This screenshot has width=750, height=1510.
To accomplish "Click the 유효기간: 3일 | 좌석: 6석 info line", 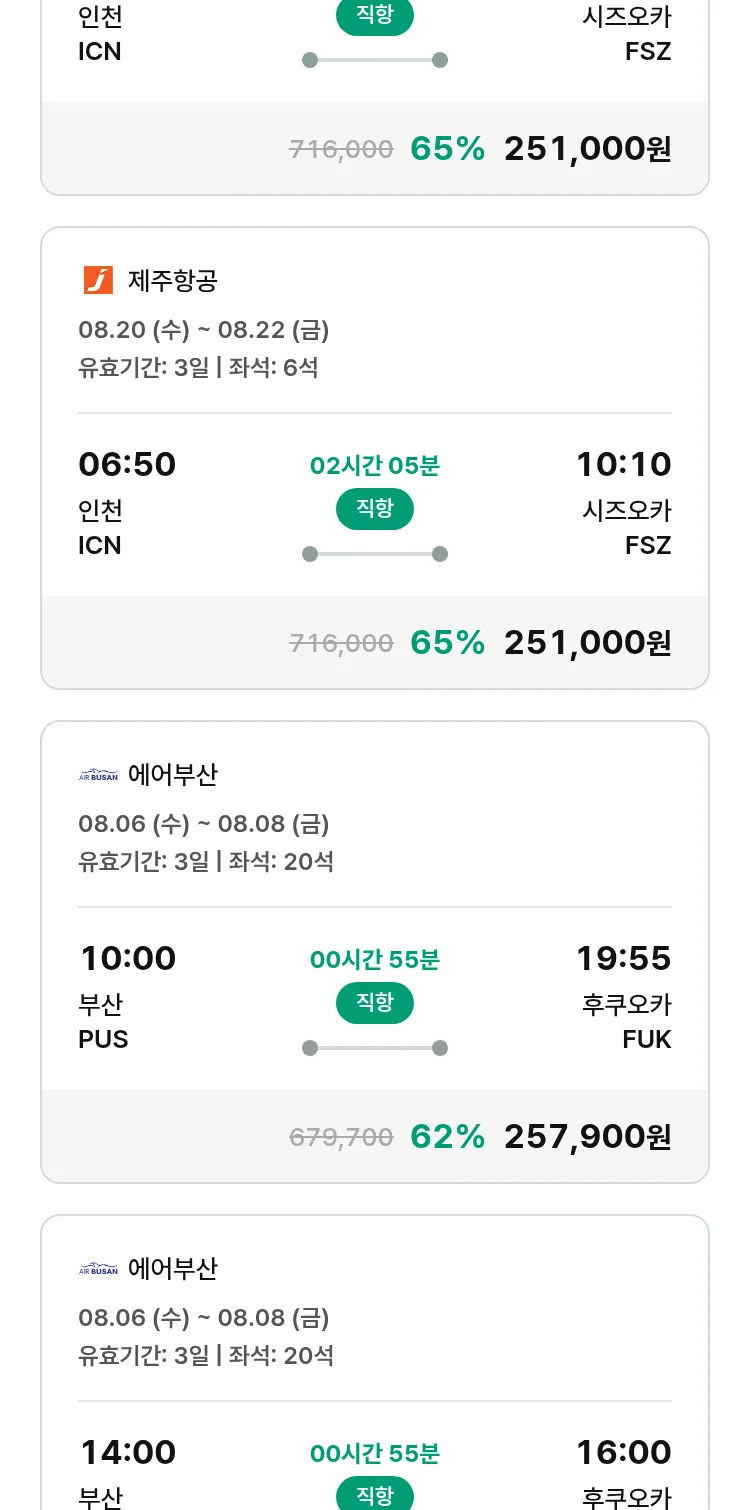I will 198,367.
